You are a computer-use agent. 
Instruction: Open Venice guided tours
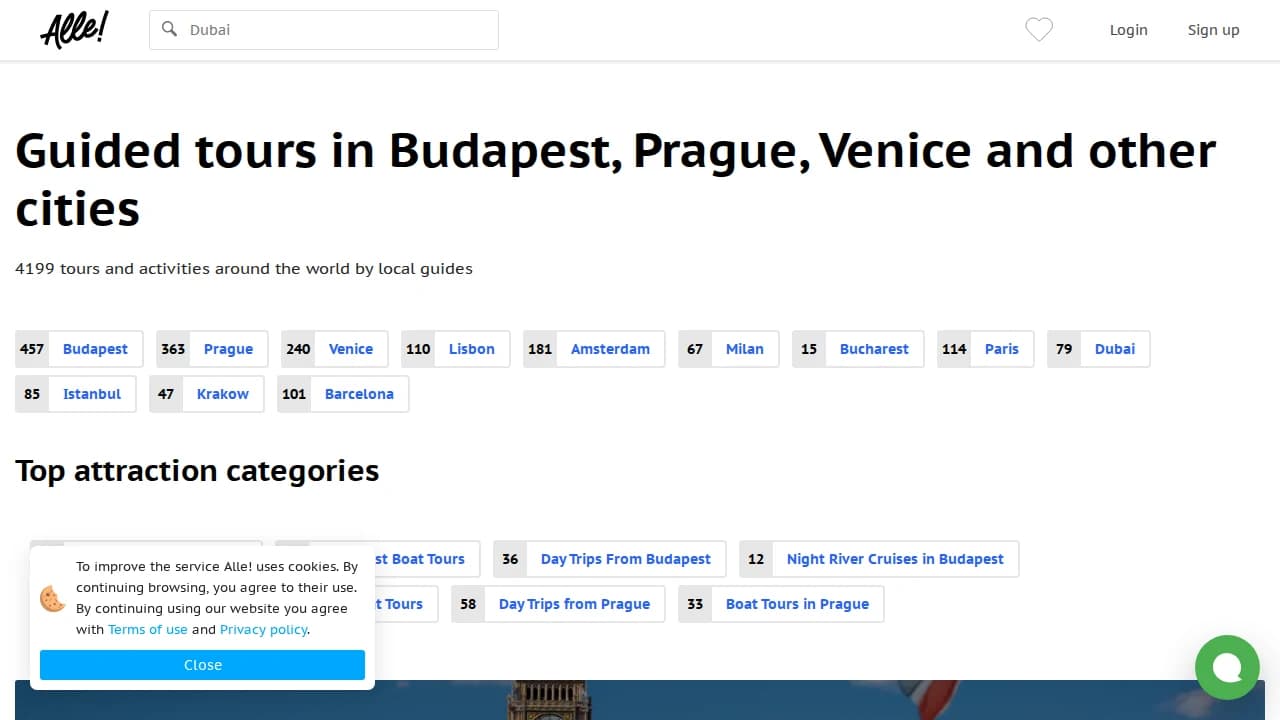tap(351, 349)
